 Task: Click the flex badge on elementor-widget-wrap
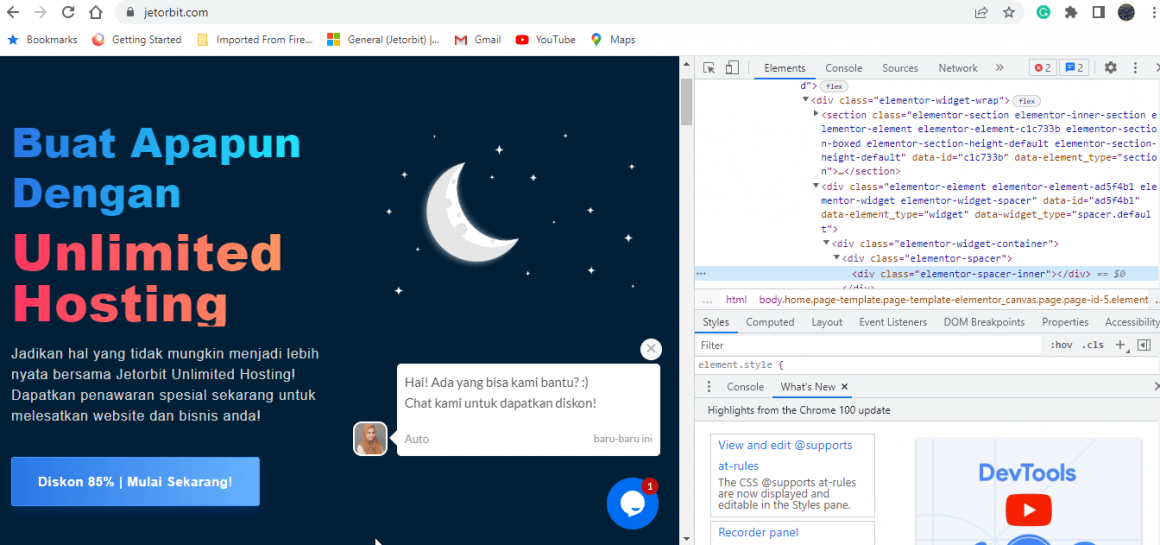coord(1026,101)
